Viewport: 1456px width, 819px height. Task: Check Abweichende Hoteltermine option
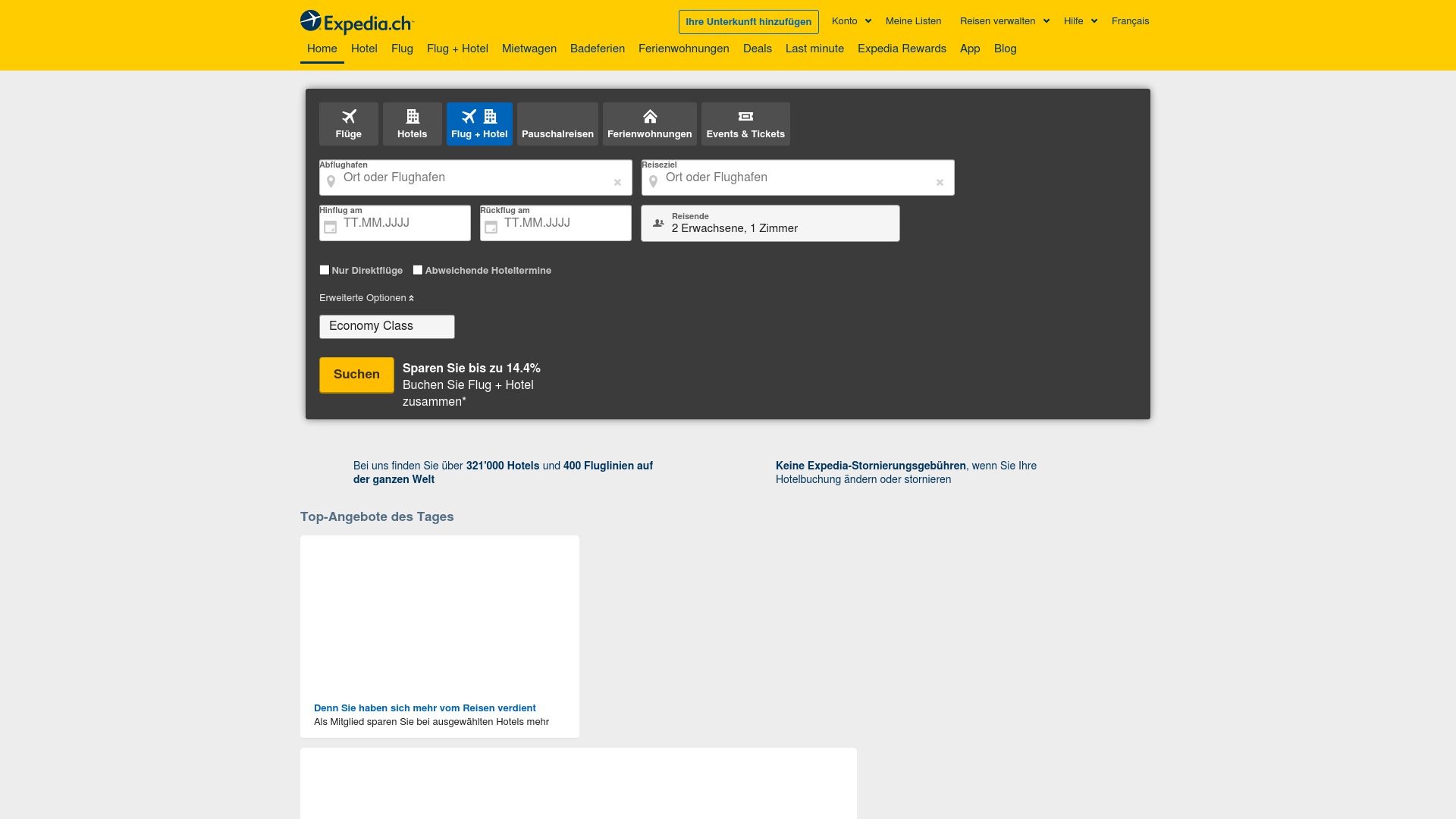click(417, 269)
